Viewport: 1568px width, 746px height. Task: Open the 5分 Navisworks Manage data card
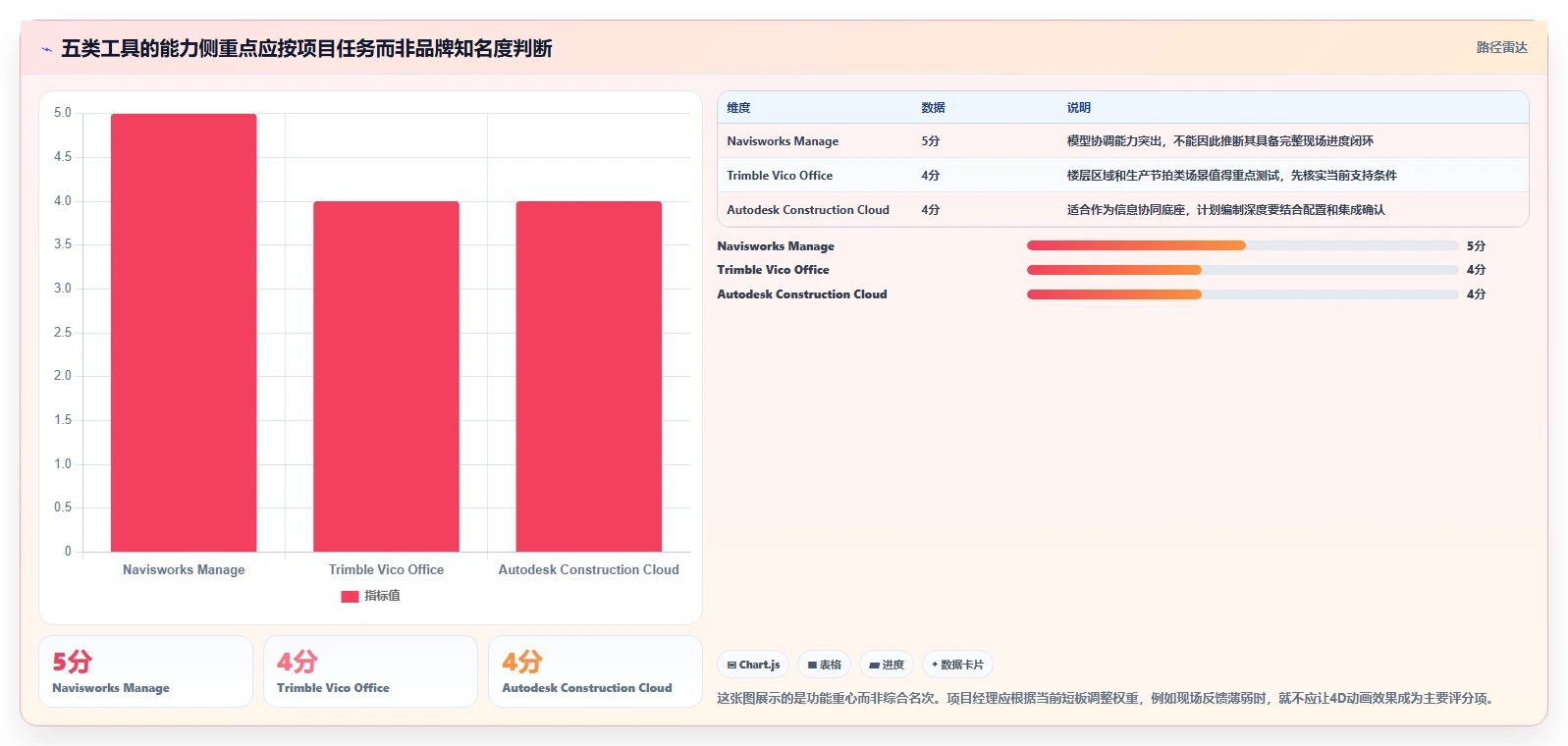145,671
